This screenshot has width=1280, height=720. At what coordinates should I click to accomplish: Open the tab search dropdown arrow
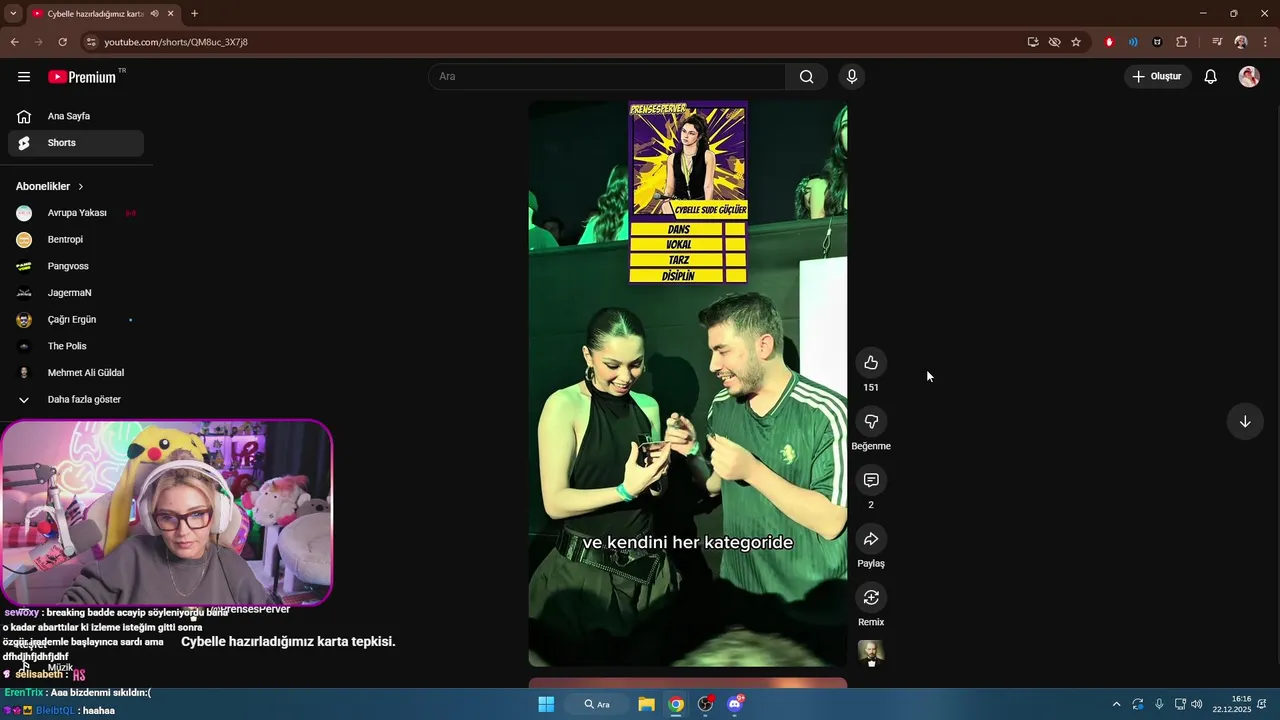pos(13,13)
